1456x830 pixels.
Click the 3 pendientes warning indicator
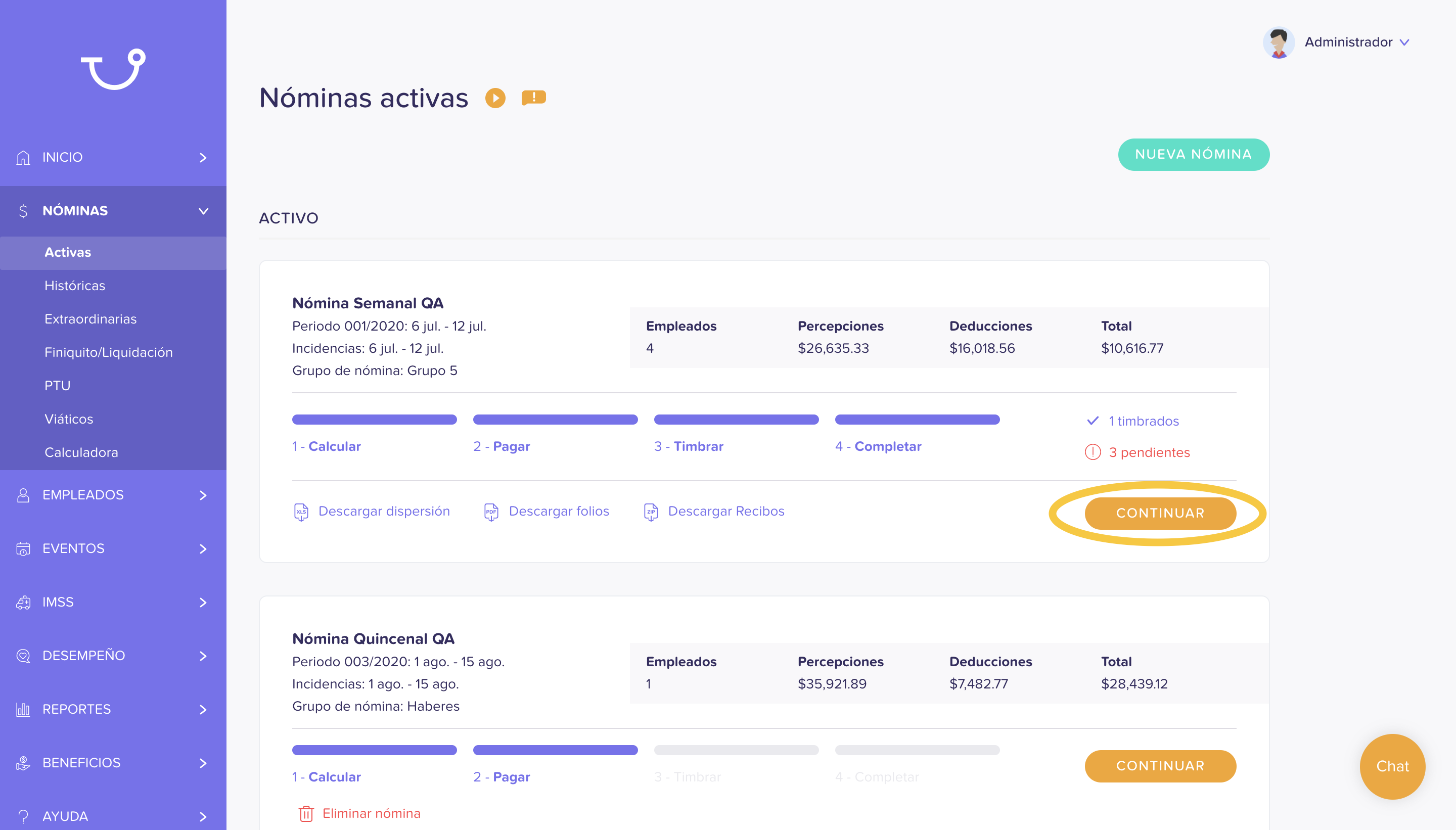1137,452
